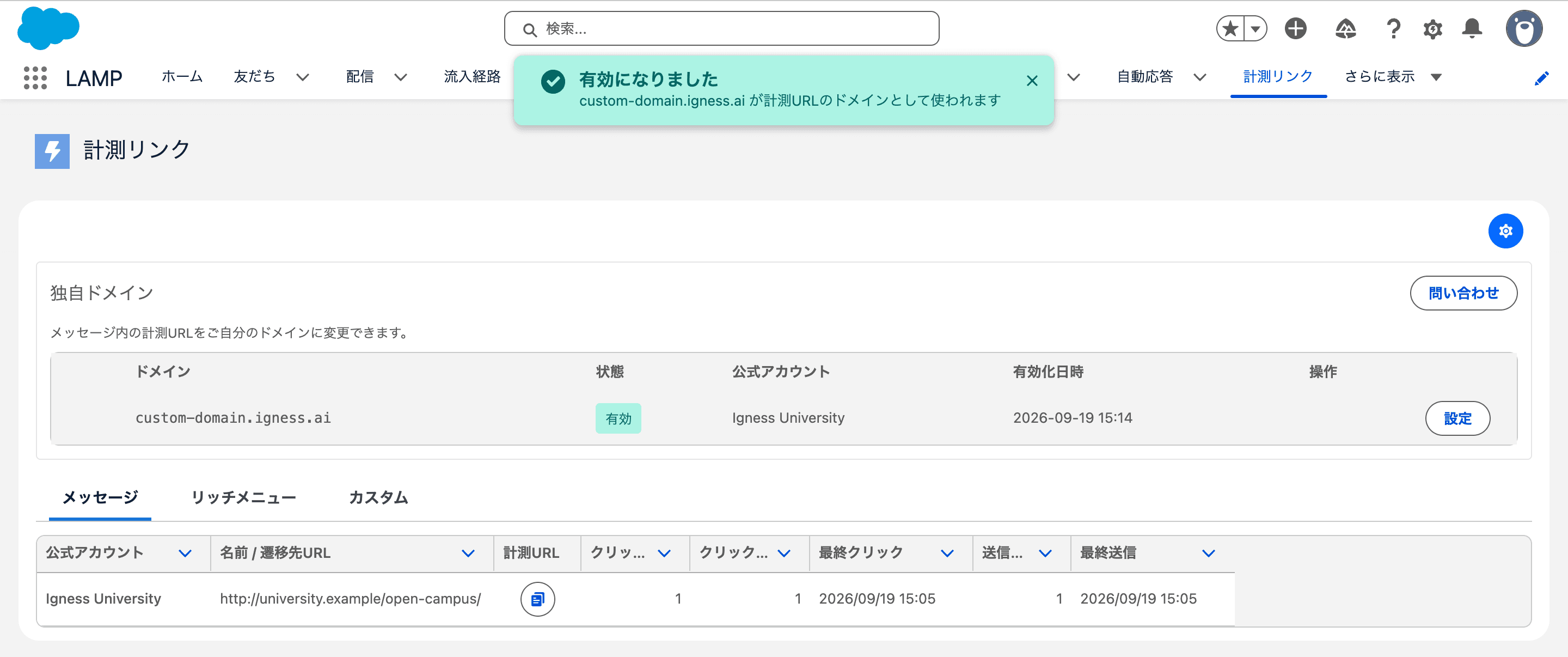Image resolution: width=1568 pixels, height=657 pixels.
Task: Select the 計測リンク nav tab
Action: click(x=1278, y=77)
